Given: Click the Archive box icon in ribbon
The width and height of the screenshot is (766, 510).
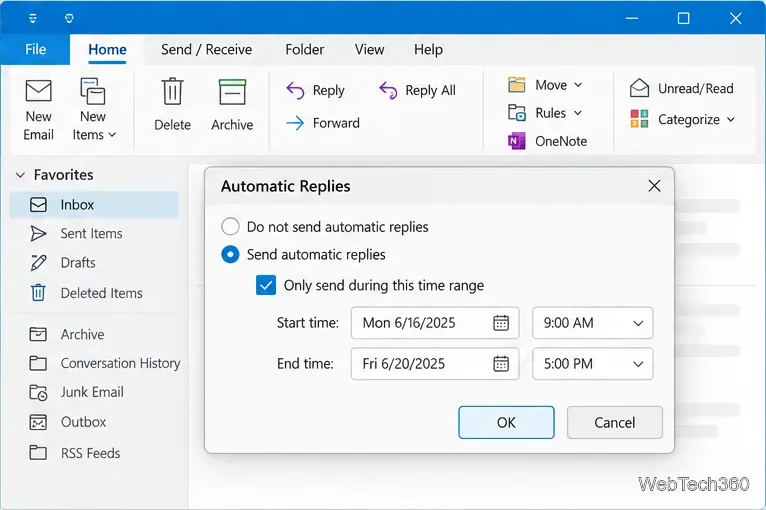Looking at the screenshot, I should 233,92.
